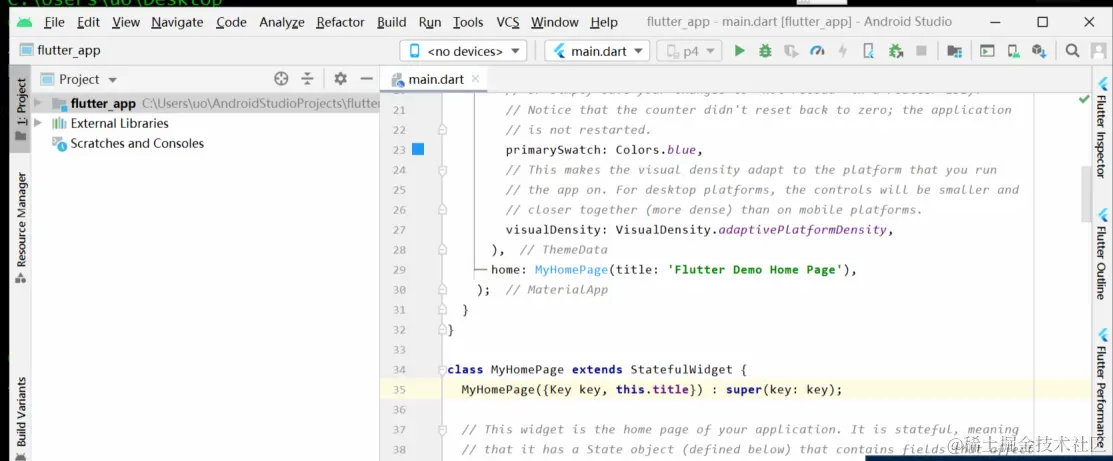This screenshot has width=1113, height=461.
Task: Open the Flutter Inspector side tab
Action: pyautogui.click(x=1102, y=127)
